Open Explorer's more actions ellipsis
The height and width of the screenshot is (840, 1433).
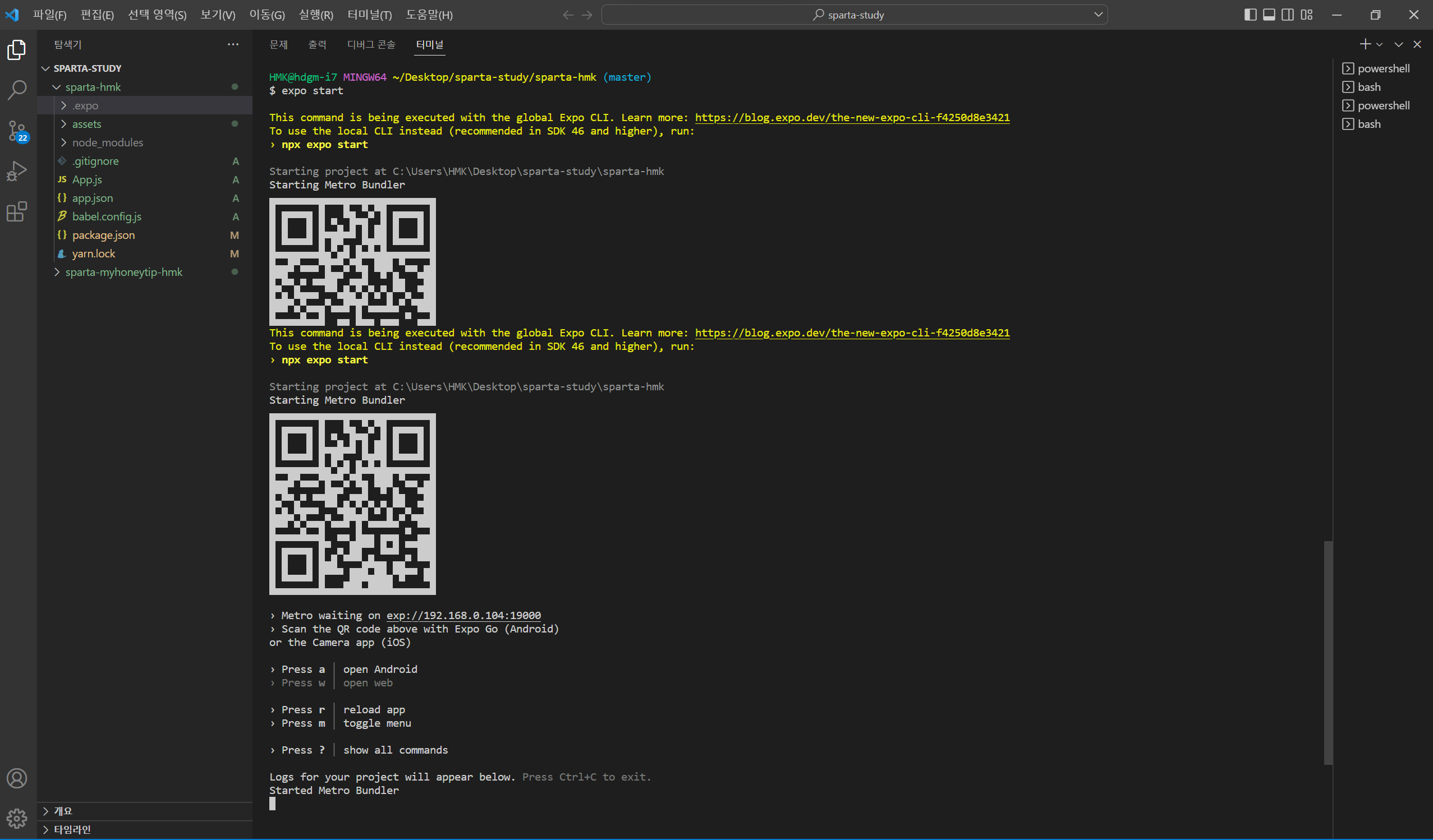[x=233, y=44]
